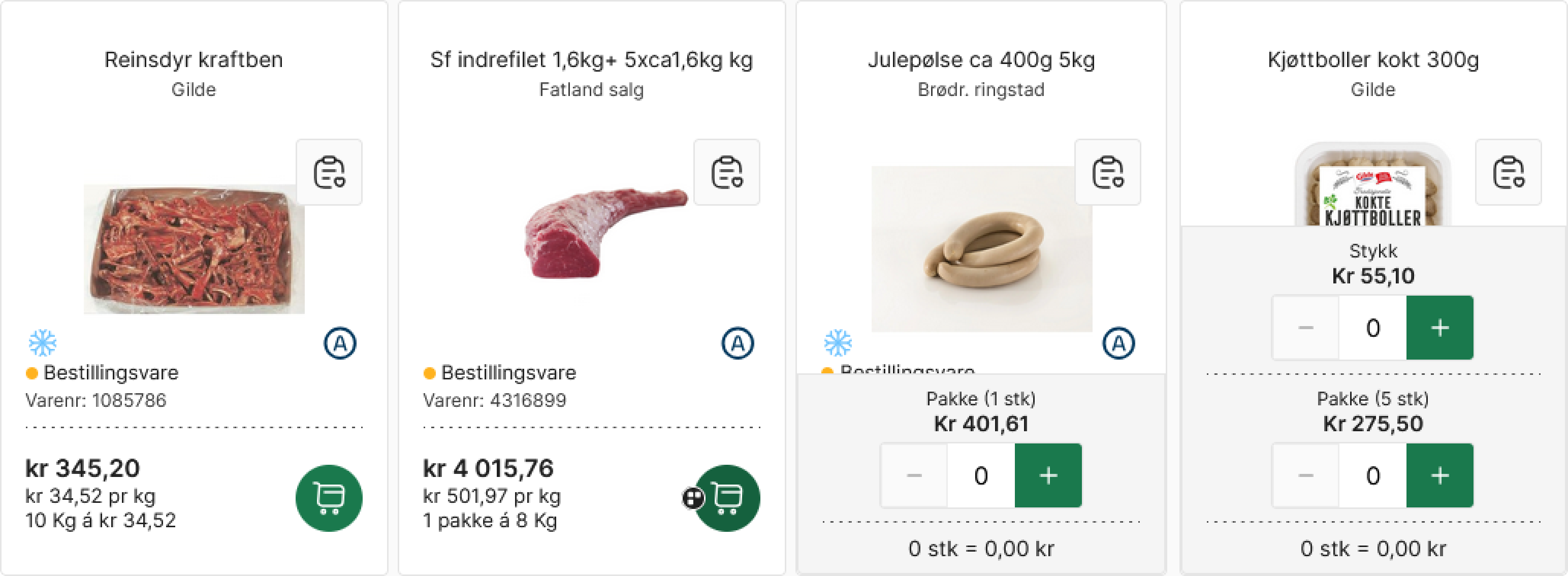Increase Julepølse Pakke quantity with plus
Image resolution: width=1568 pixels, height=576 pixels.
(x=1047, y=475)
